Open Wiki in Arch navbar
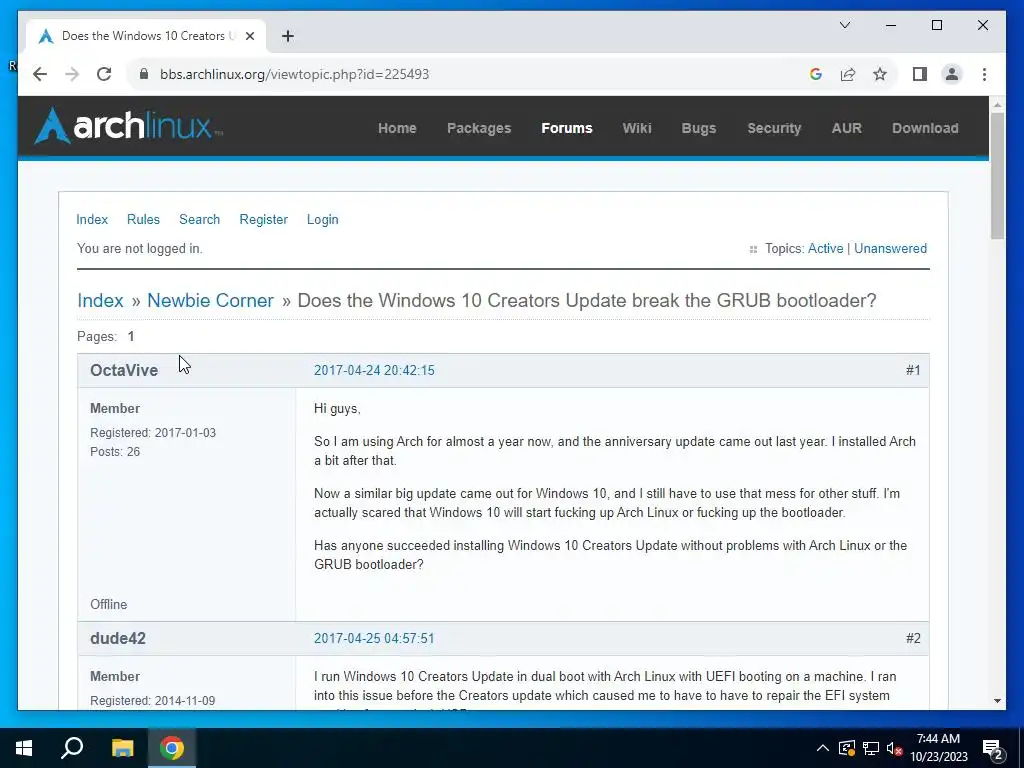The image size is (1024, 768). 637,128
